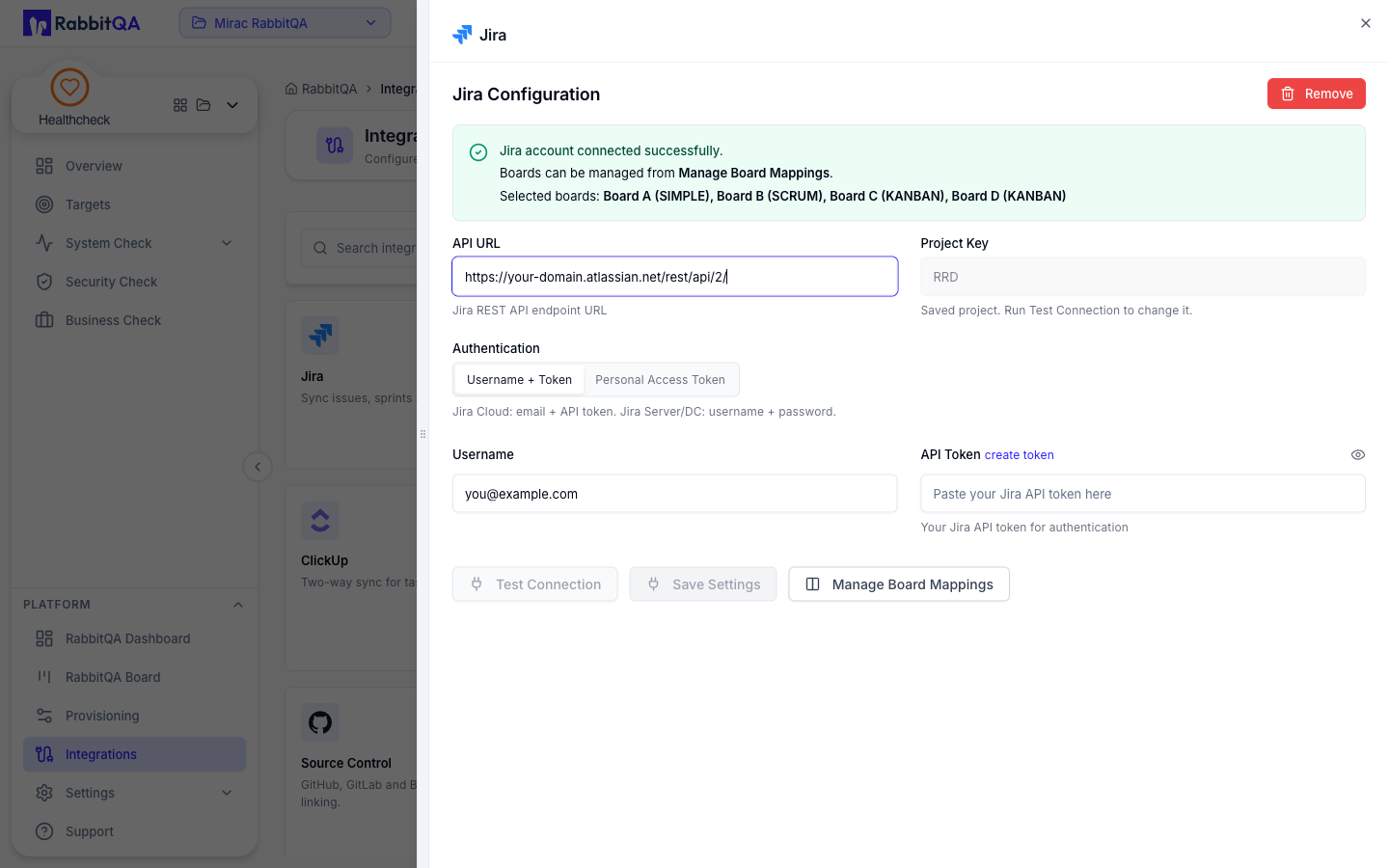The image size is (1389, 868).
Task: Open the Mirac RabbitQA project dropdown
Action: 285,23
